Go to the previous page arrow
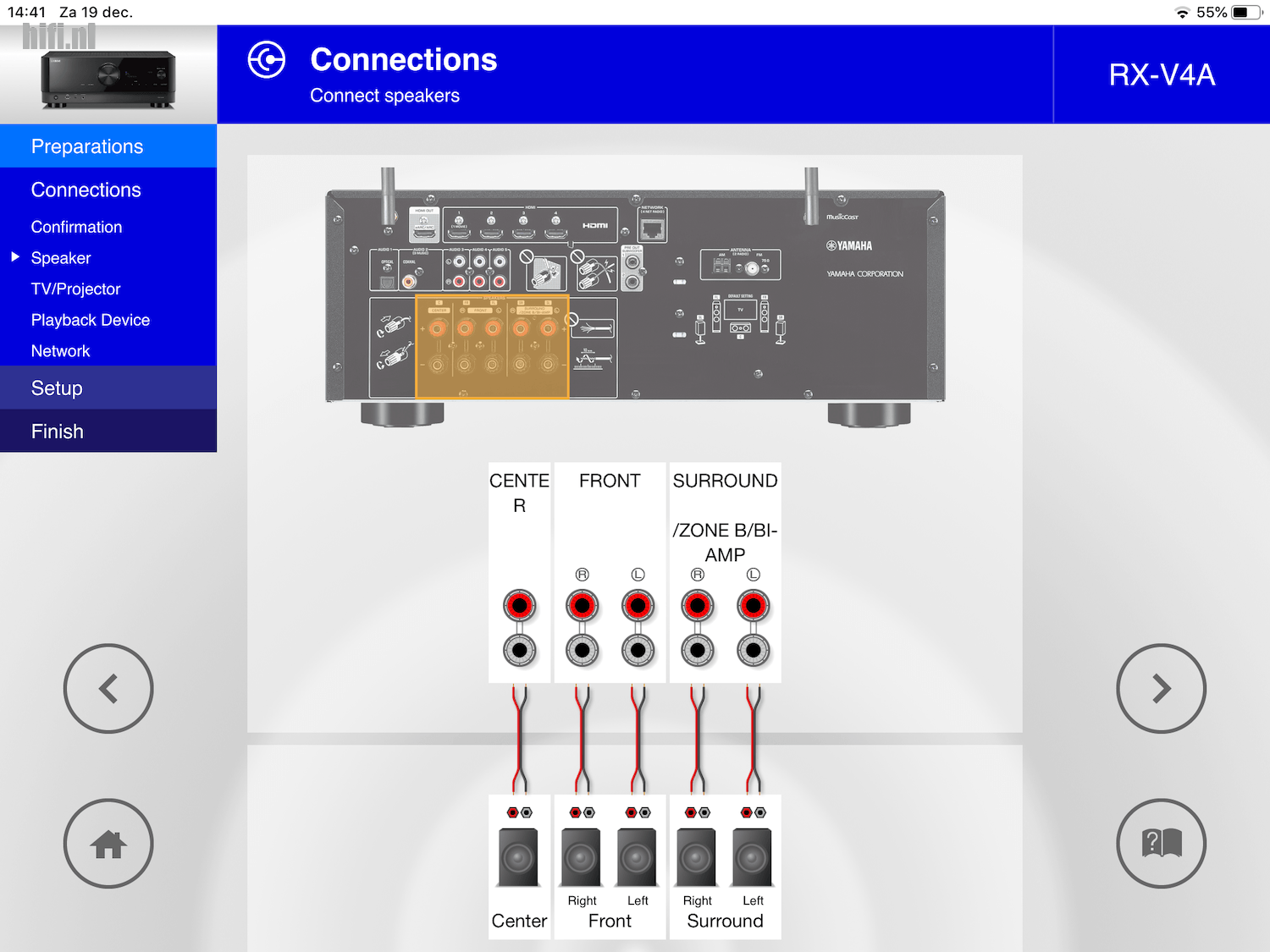 (x=108, y=689)
